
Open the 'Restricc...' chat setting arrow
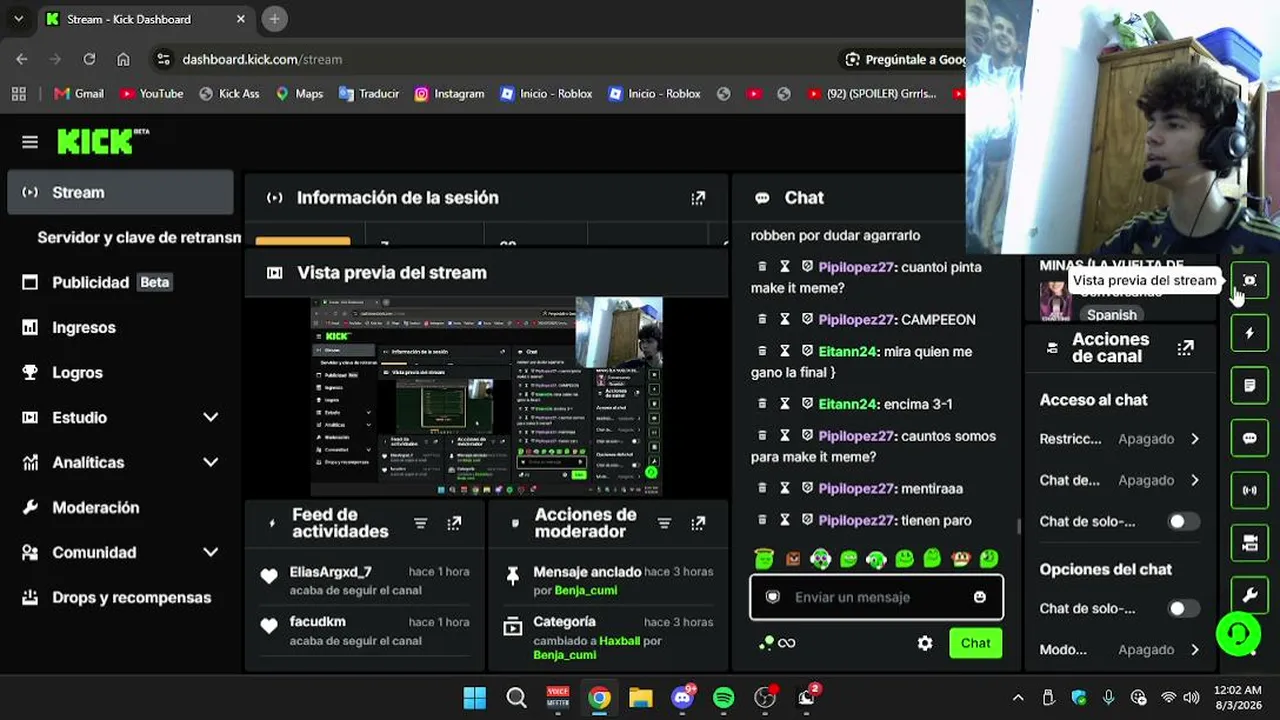click(1195, 439)
